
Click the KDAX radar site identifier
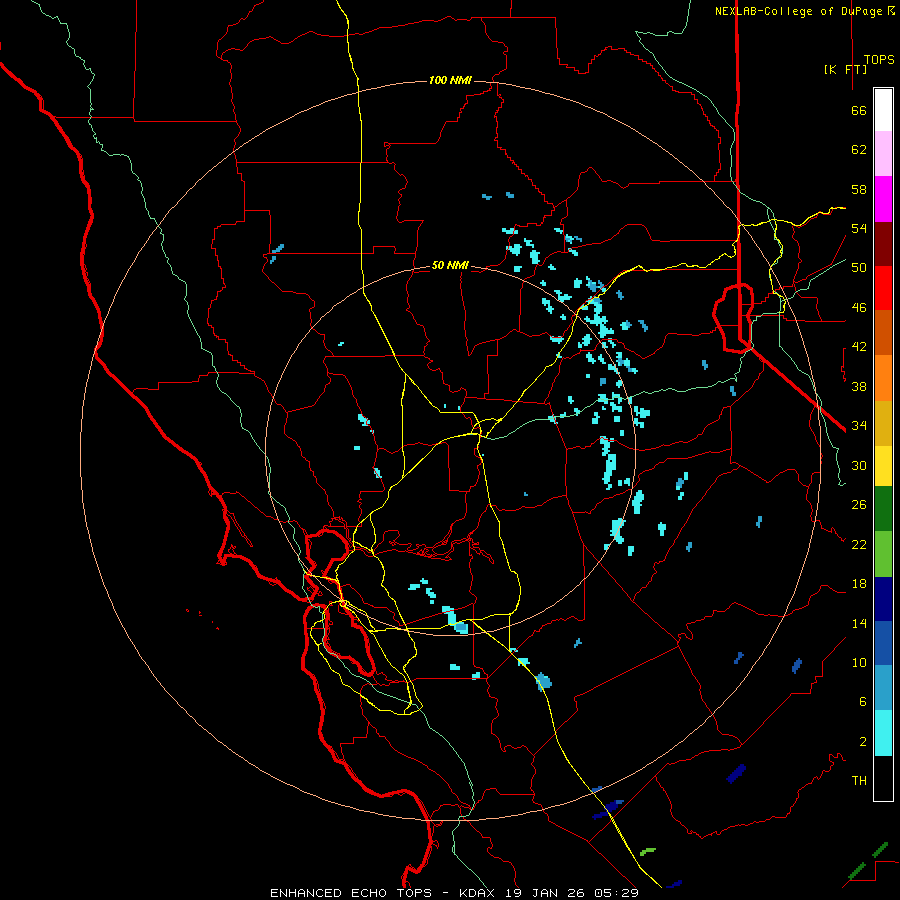(x=479, y=893)
